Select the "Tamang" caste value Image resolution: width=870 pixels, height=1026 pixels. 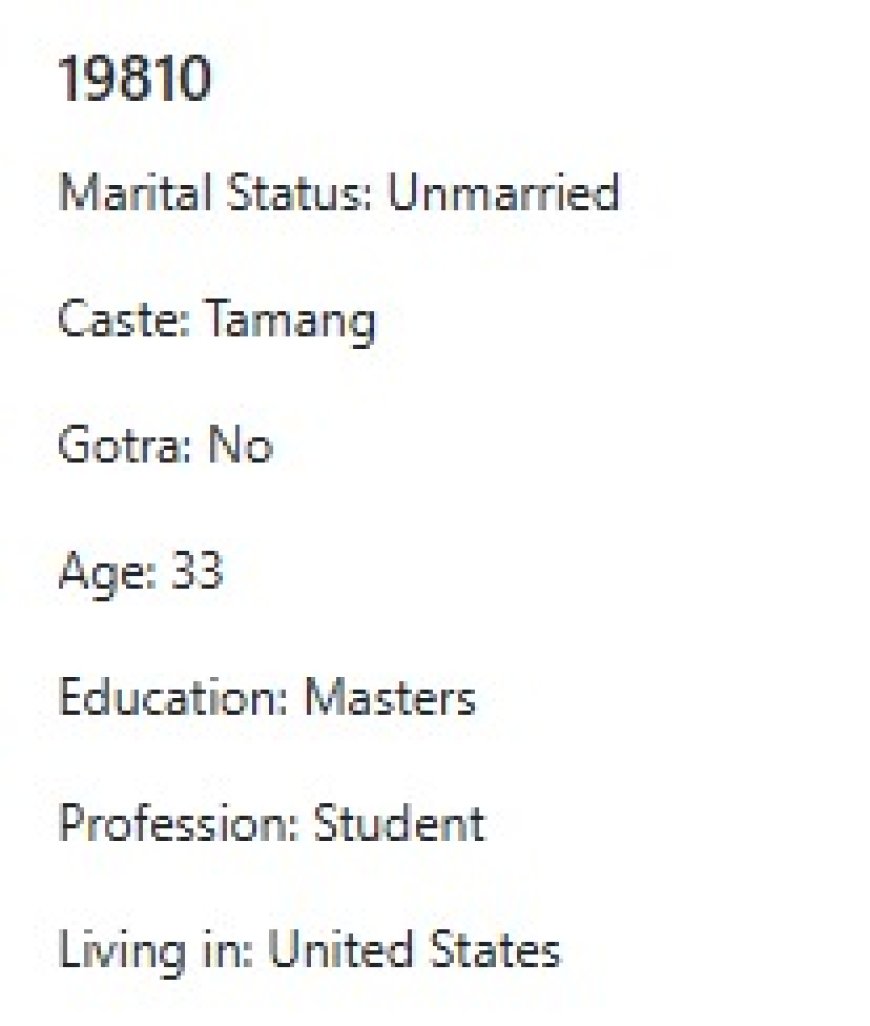point(291,321)
